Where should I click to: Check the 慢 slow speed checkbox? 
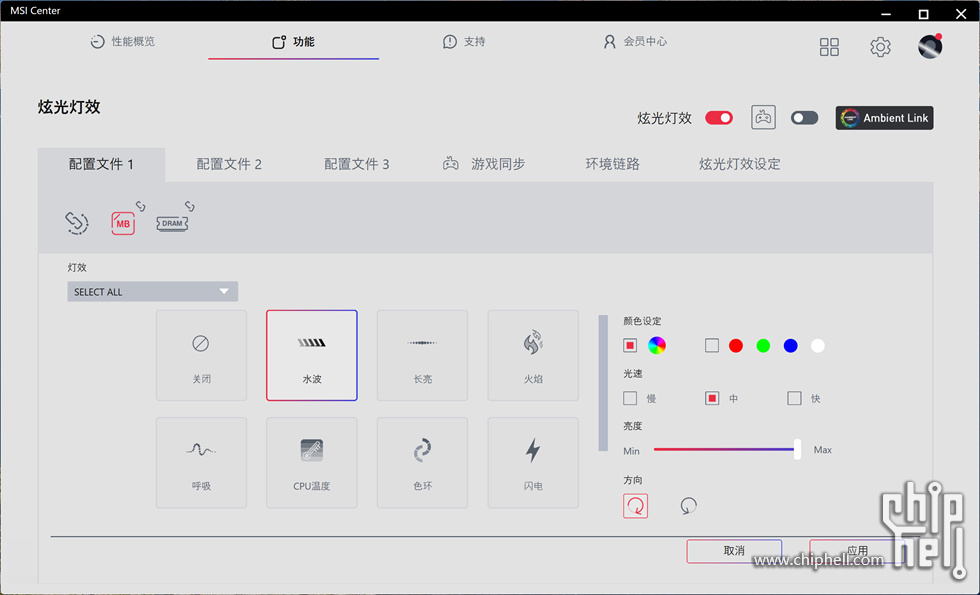[x=630, y=398]
